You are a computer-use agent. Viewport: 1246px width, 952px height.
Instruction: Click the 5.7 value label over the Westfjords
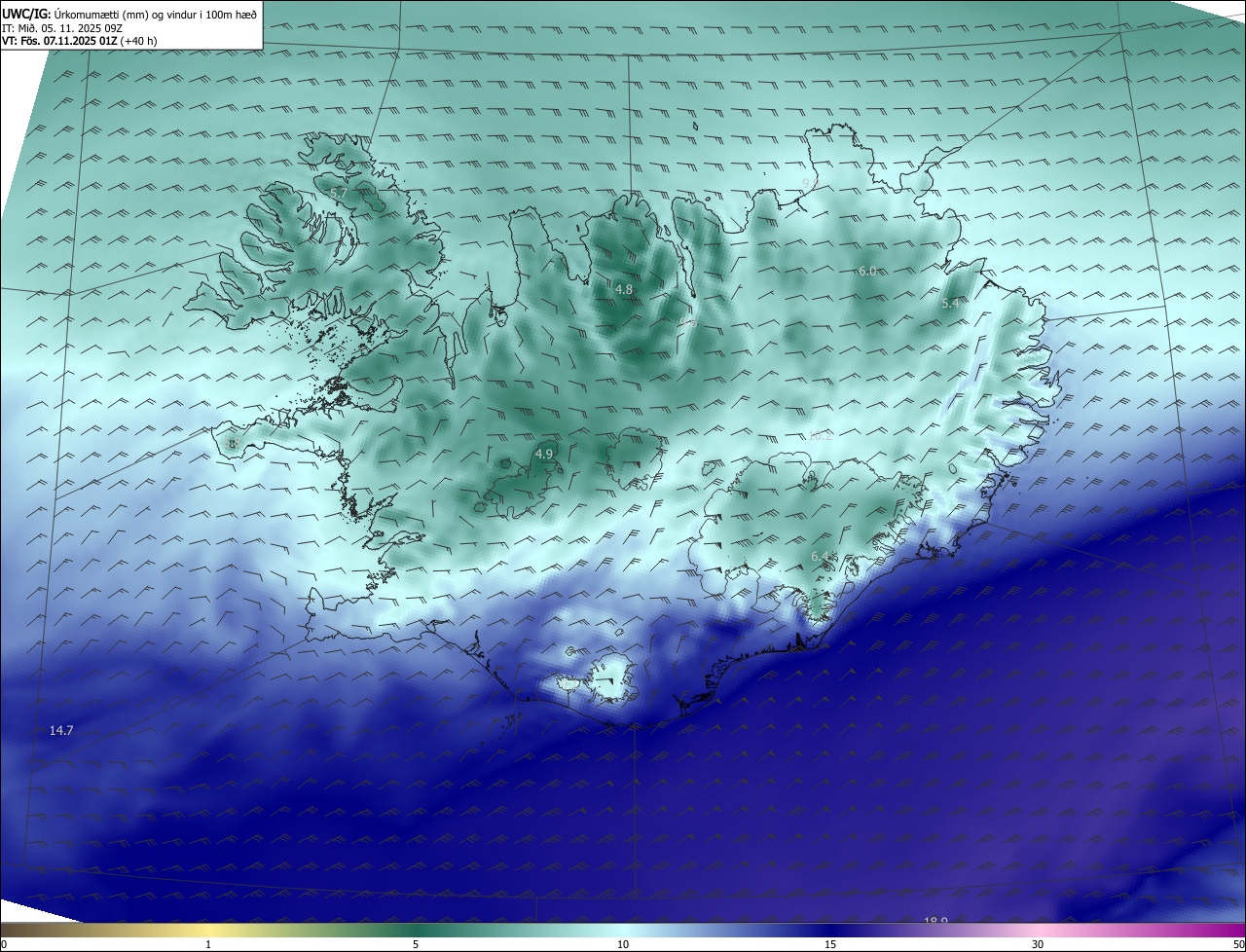click(x=339, y=194)
